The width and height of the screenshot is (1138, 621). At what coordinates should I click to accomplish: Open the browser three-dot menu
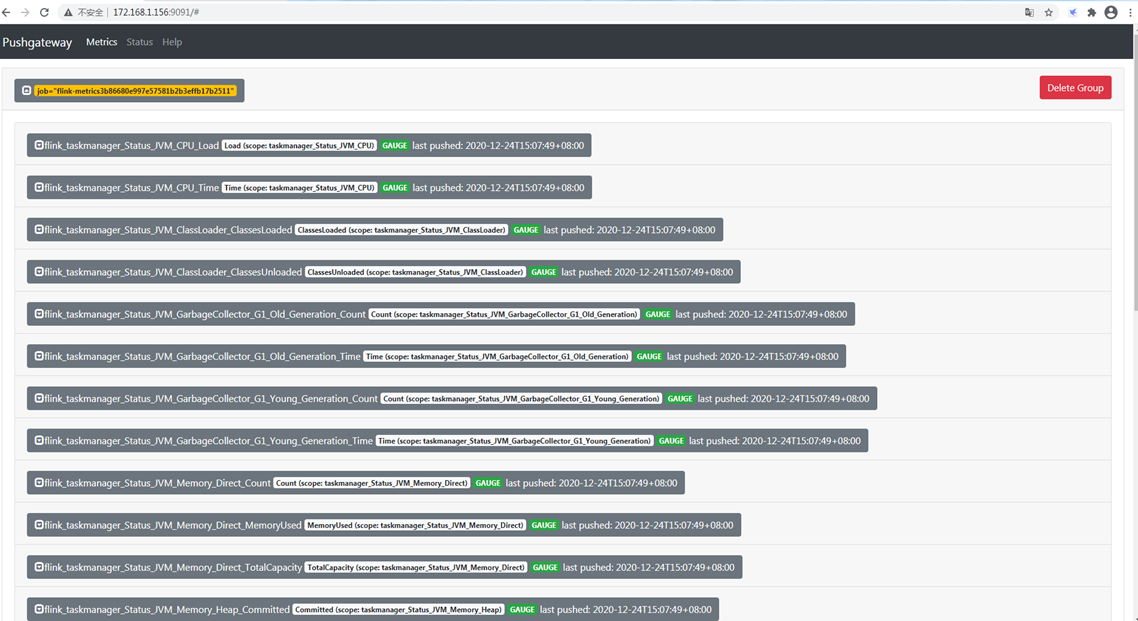tap(1131, 12)
